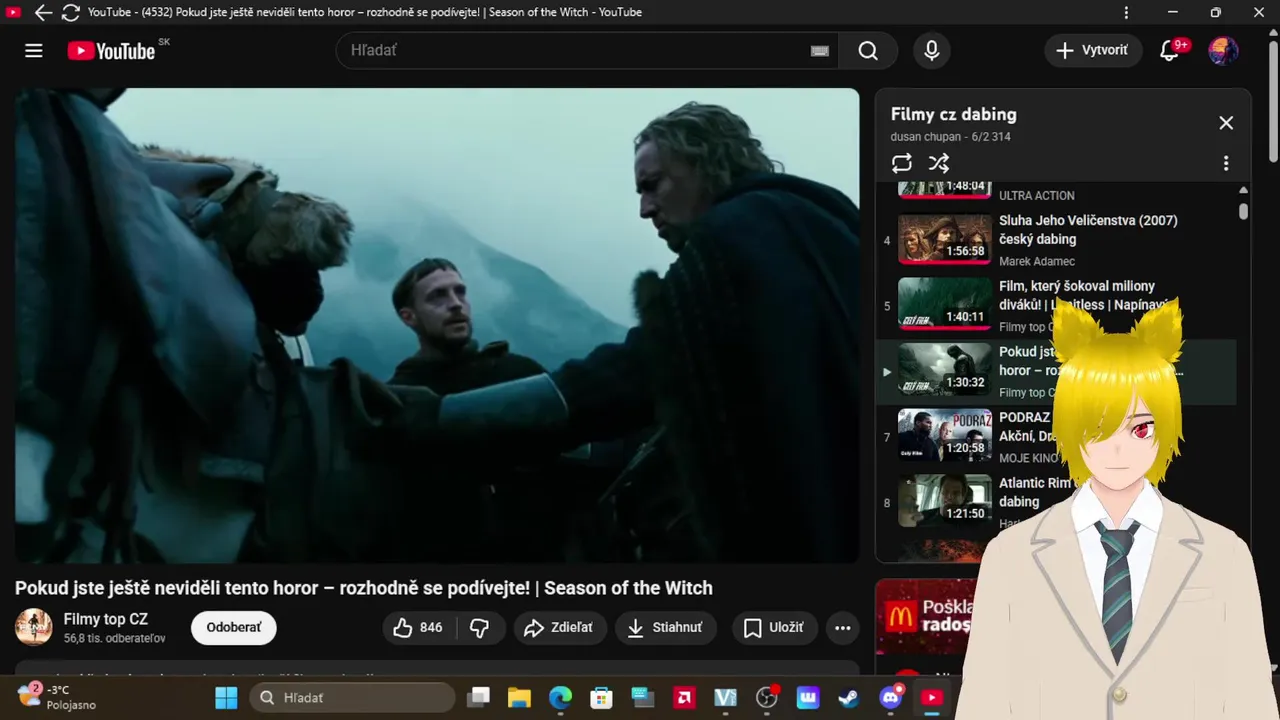Open the YouTube hamburger guide menu
Screen dimensions: 1280x720
tap(34, 51)
